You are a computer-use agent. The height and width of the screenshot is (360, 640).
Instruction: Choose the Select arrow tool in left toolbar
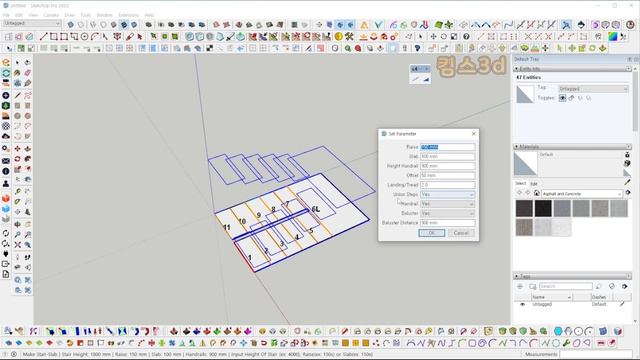pos(17,62)
